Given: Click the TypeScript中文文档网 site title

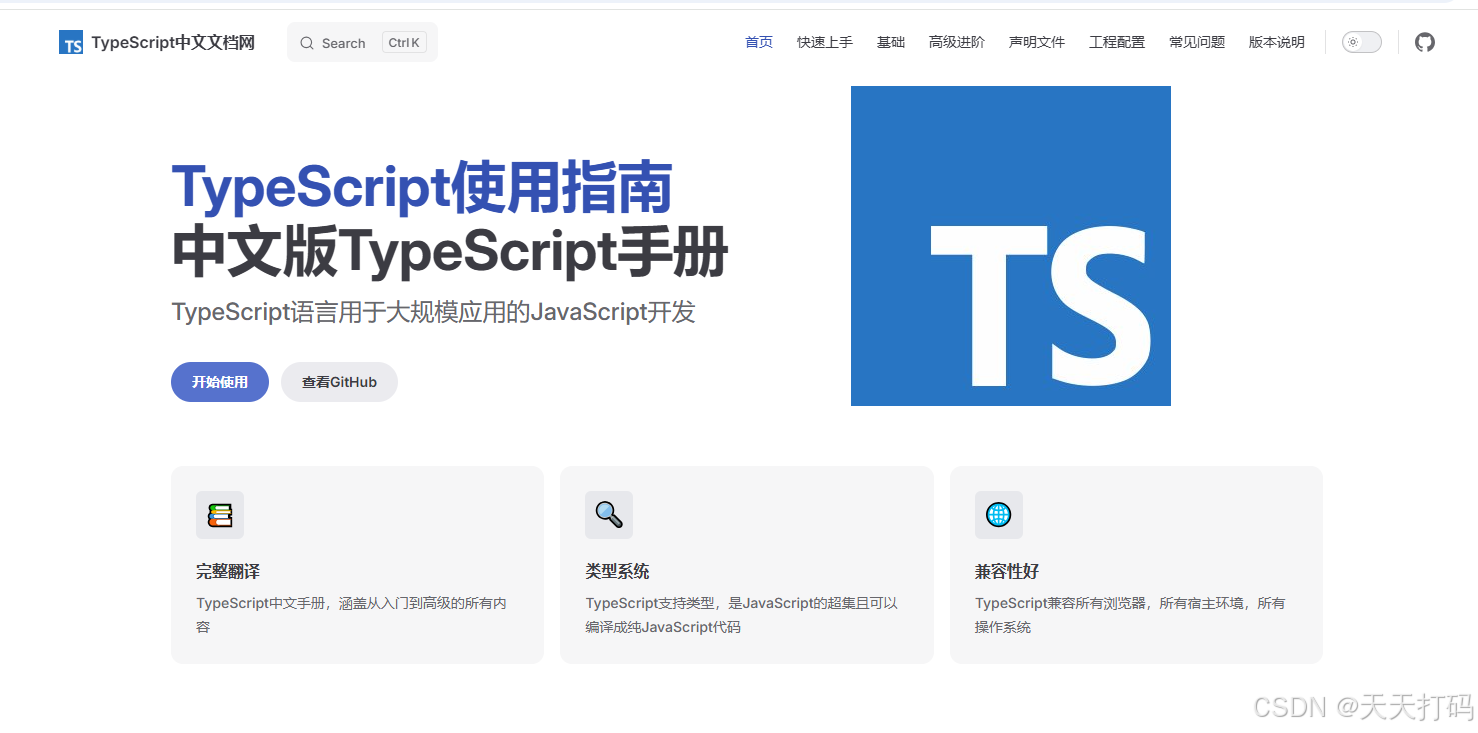Looking at the screenshot, I should point(173,42).
